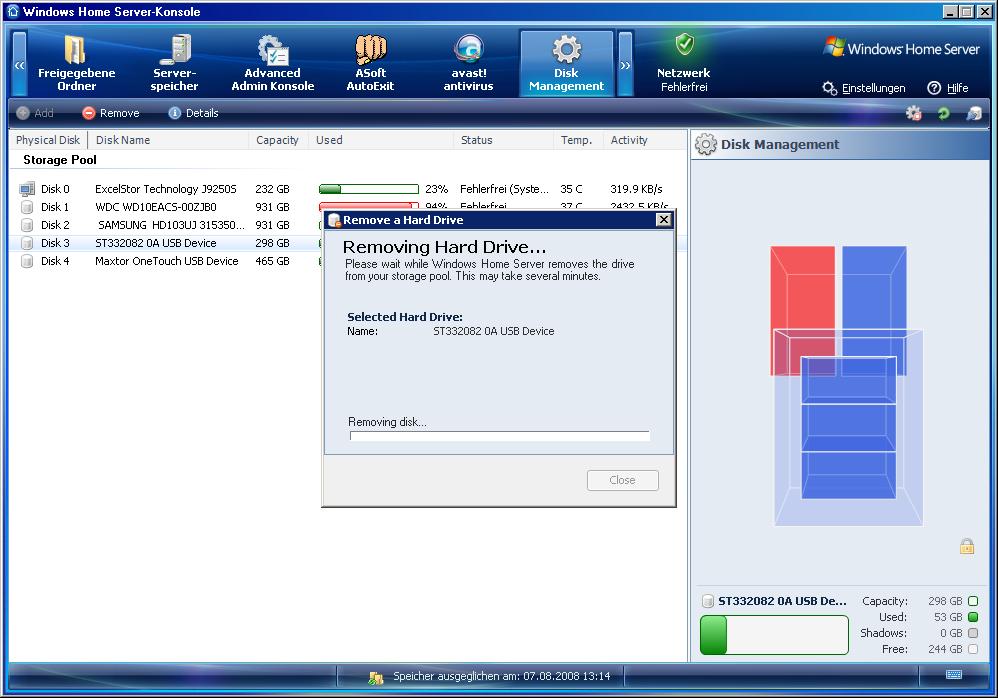The image size is (998, 698).
Task: Click the greyed-out Add toolbar button
Action: [x=35, y=113]
